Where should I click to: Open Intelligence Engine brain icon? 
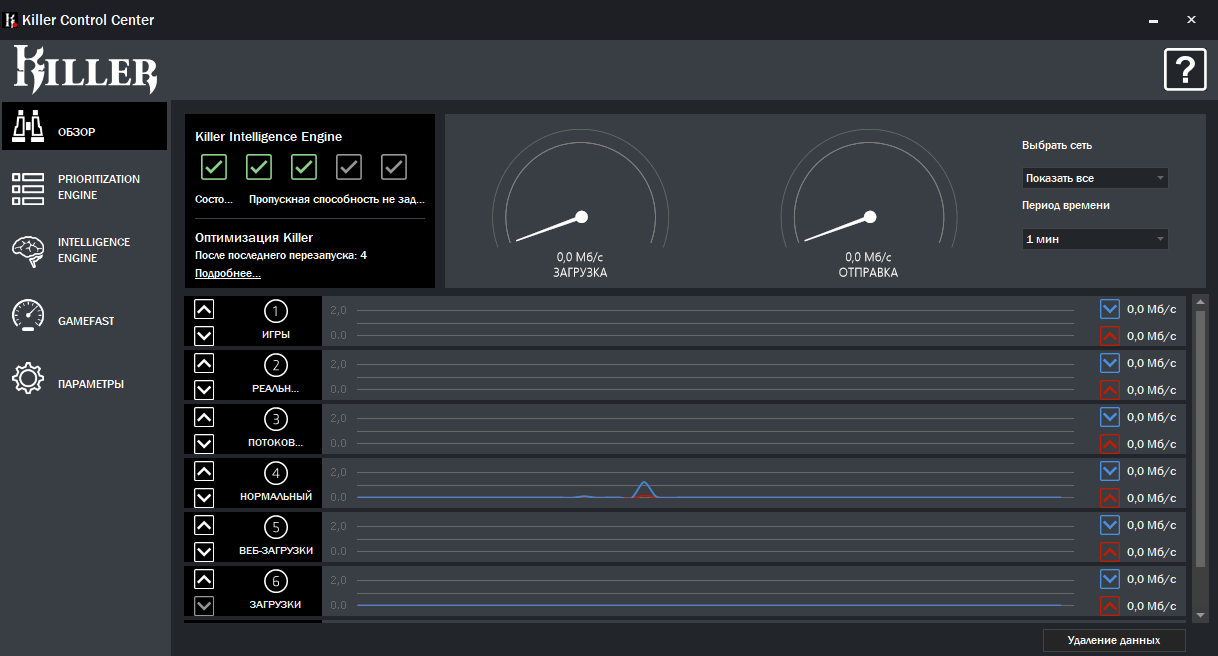tap(28, 251)
